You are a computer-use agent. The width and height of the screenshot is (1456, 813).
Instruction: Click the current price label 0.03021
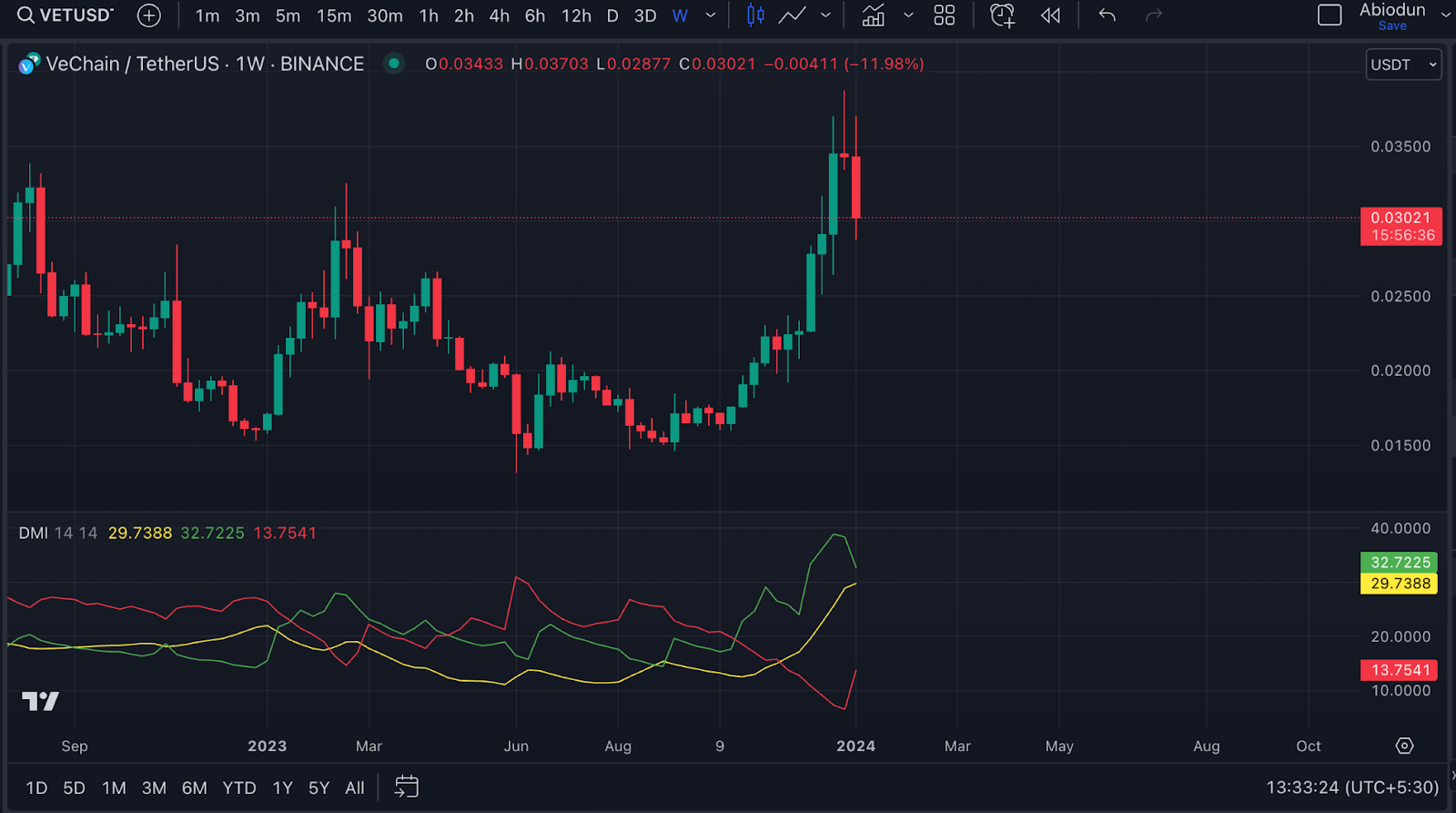[x=1401, y=226]
